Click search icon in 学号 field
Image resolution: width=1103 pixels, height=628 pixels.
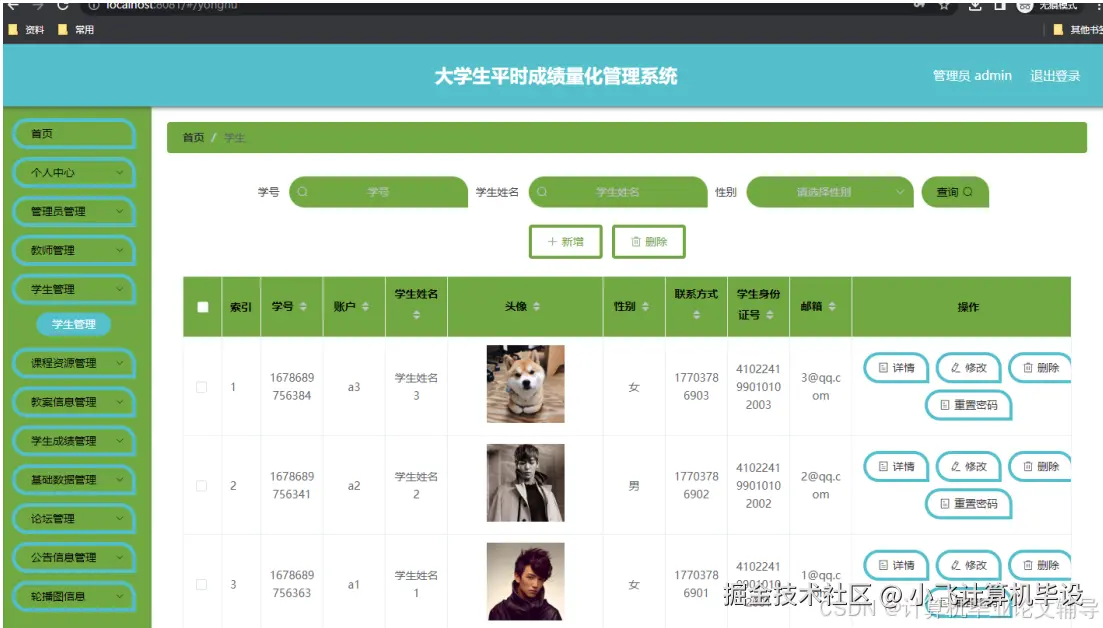(x=302, y=192)
